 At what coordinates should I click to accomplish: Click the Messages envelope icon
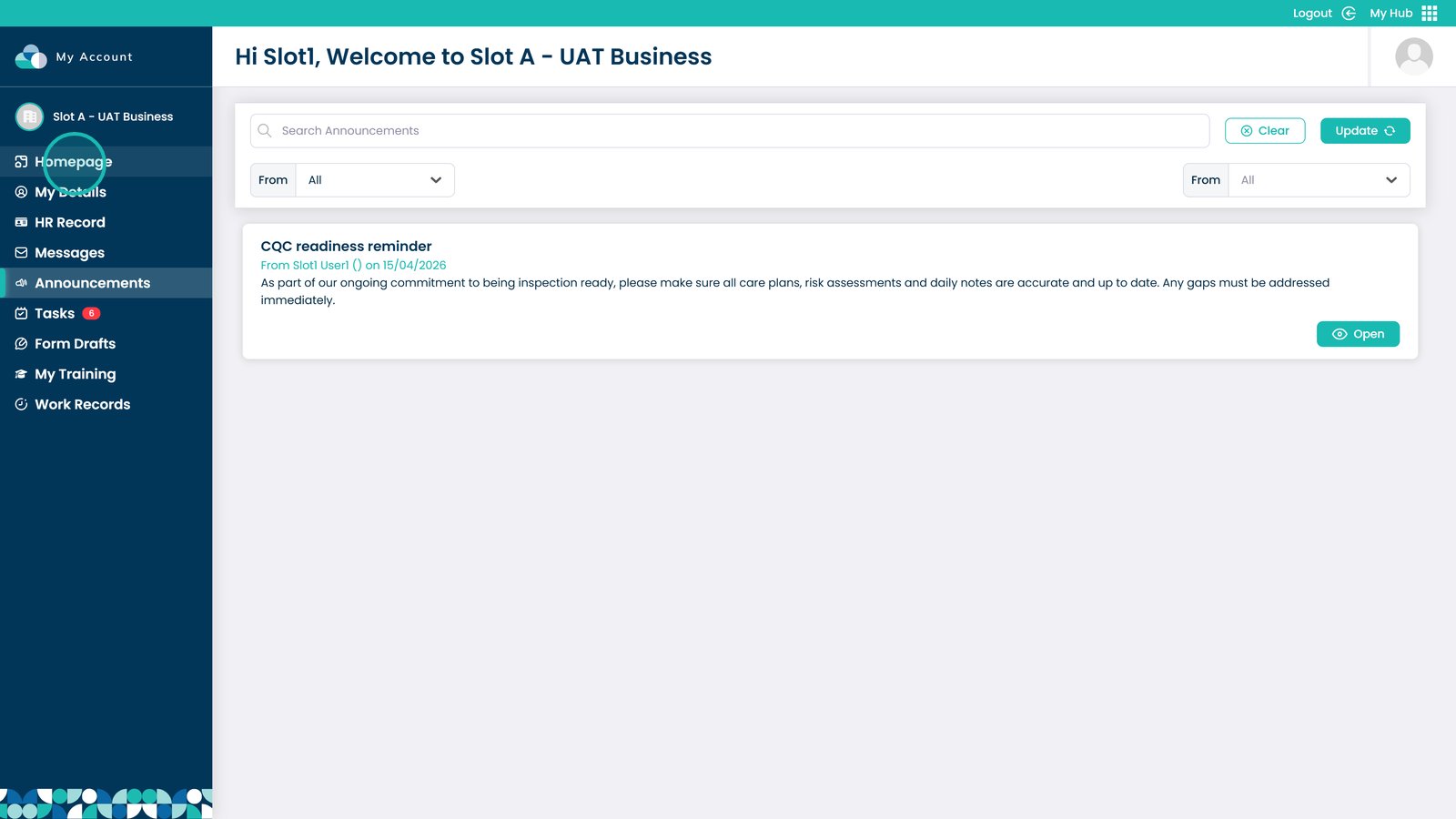pyautogui.click(x=21, y=253)
